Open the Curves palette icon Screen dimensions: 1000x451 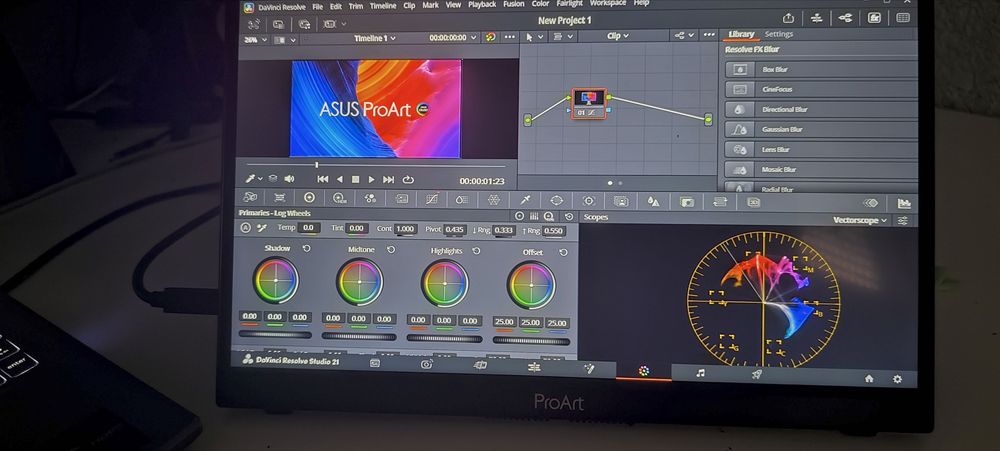pyautogui.click(x=432, y=200)
